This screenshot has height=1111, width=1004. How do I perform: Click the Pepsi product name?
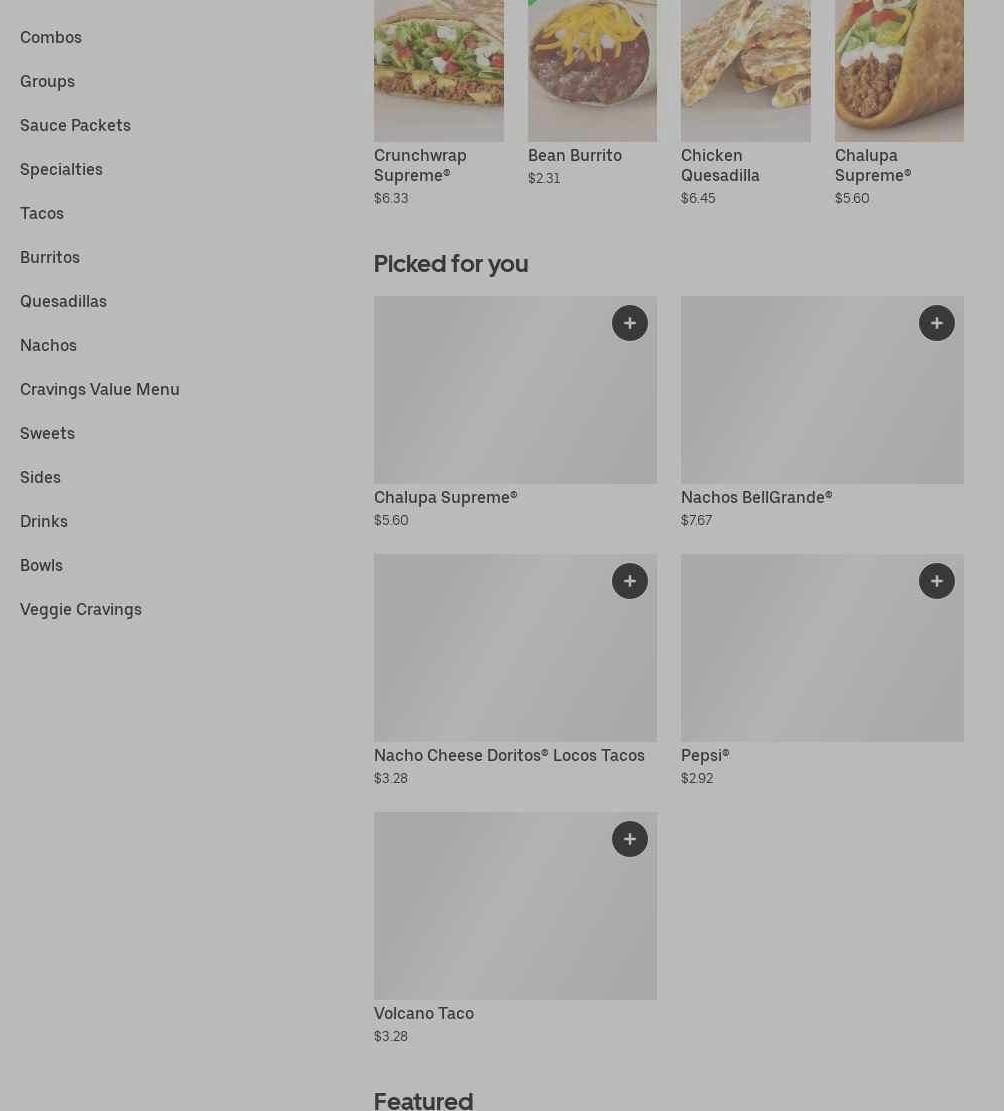click(x=705, y=755)
